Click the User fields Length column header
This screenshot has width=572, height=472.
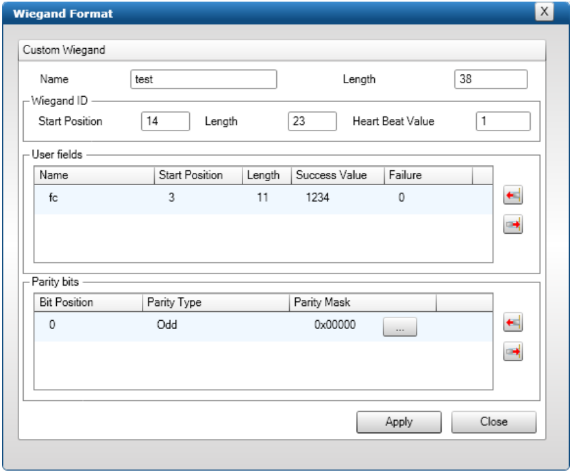tap(267, 175)
